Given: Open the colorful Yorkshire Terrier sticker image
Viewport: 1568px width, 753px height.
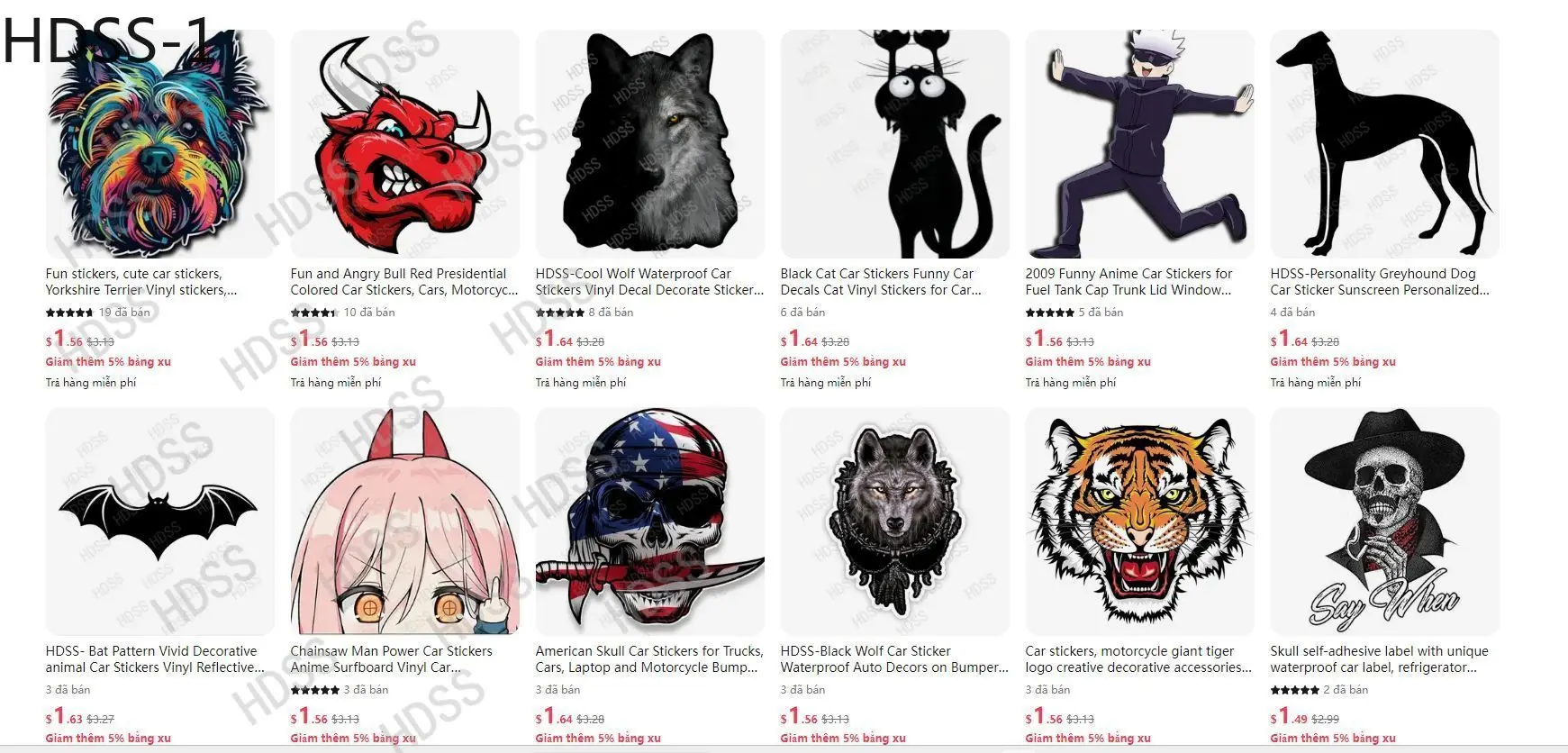Looking at the screenshot, I should [160, 144].
